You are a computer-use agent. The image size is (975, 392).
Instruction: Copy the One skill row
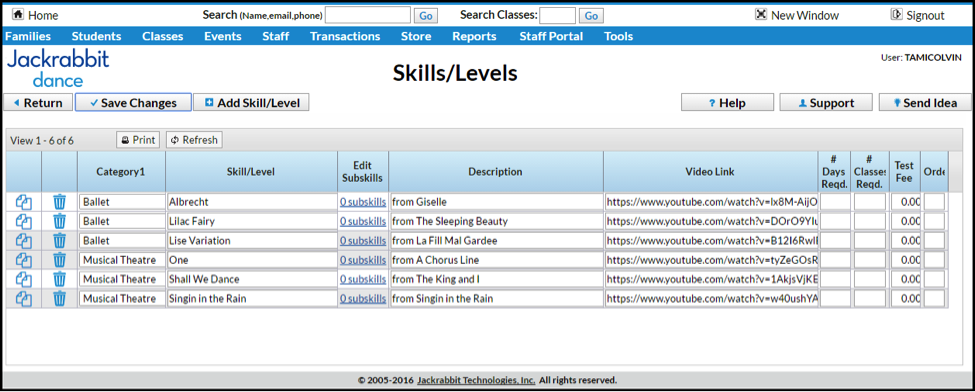pos(24,260)
